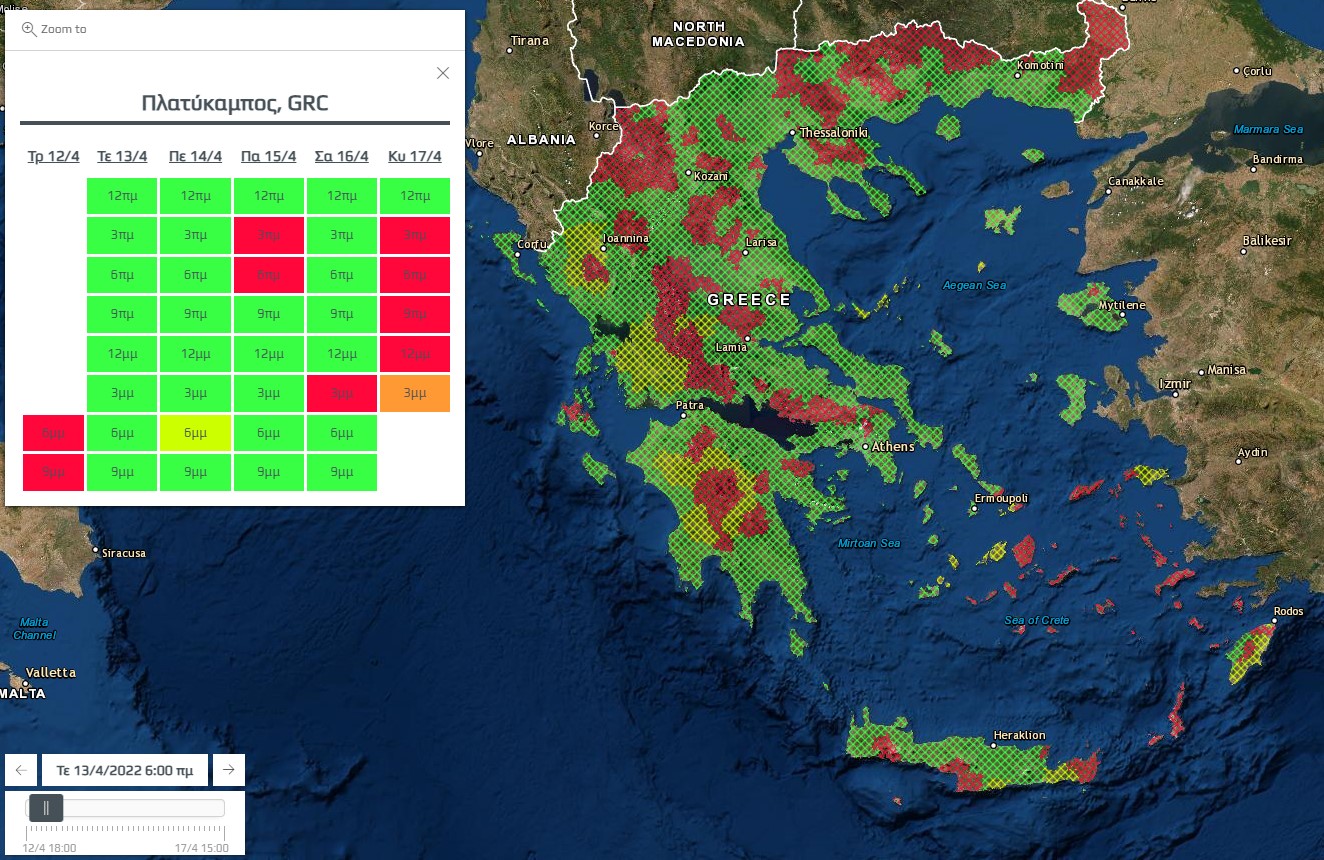Open the Πε 14/4 day column header
This screenshot has width=1324, height=860.
click(195, 156)
